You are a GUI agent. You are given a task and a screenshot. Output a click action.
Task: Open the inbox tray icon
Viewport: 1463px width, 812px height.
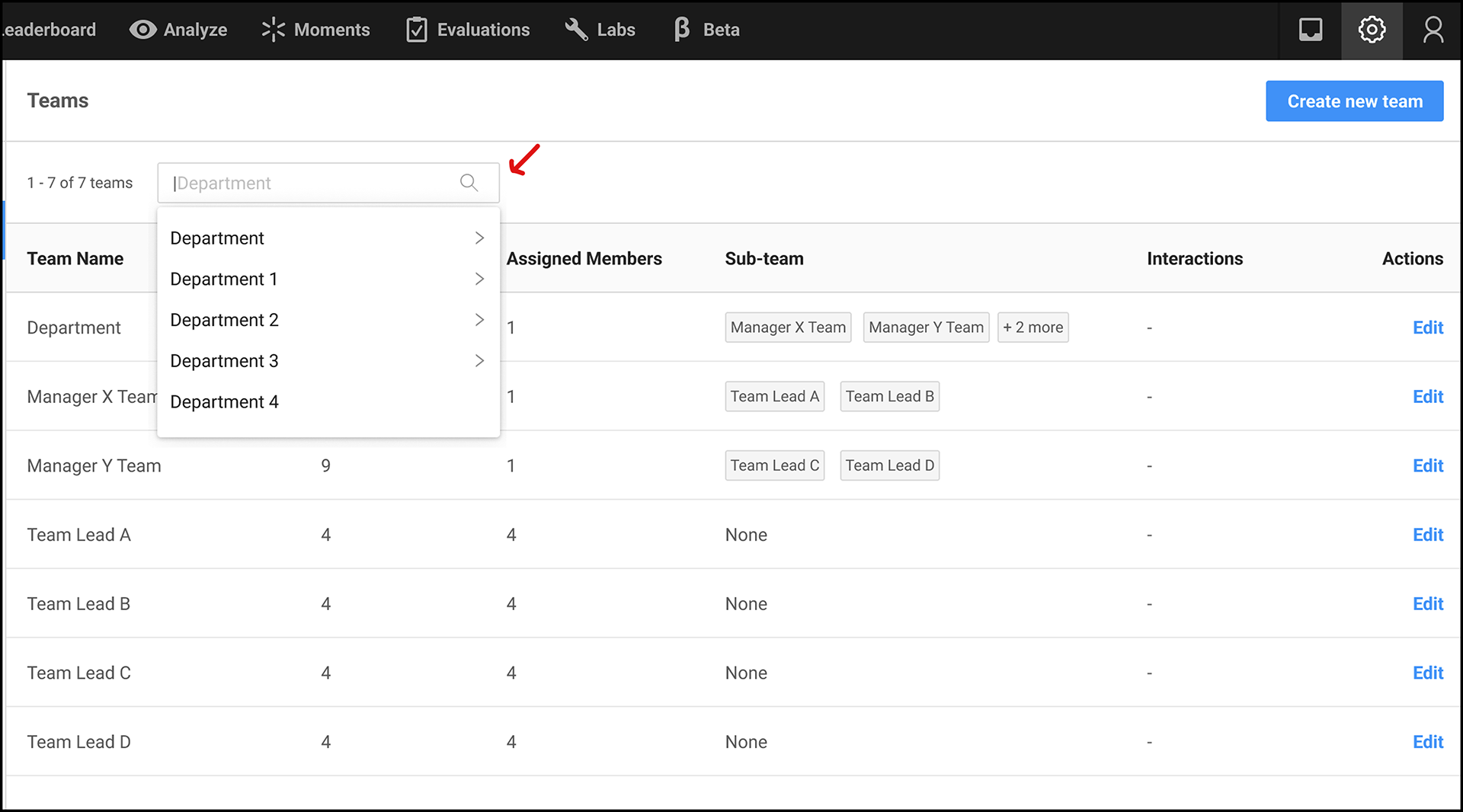(1311, 30)
